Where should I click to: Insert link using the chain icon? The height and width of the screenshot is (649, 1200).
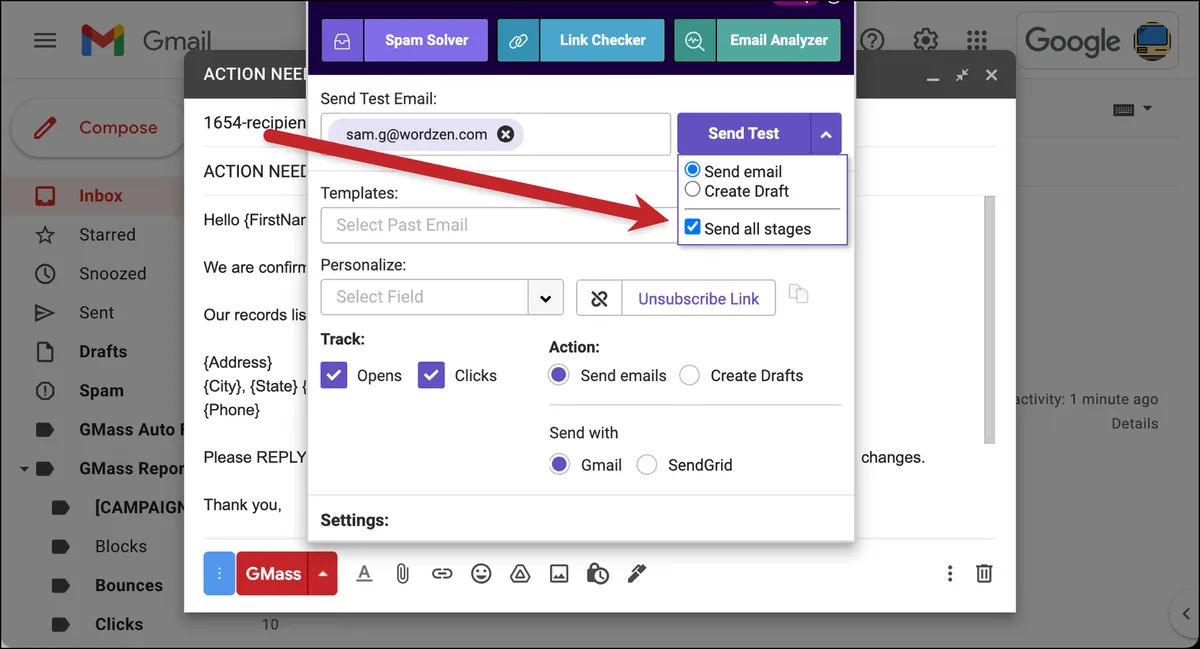pos(442,573)
